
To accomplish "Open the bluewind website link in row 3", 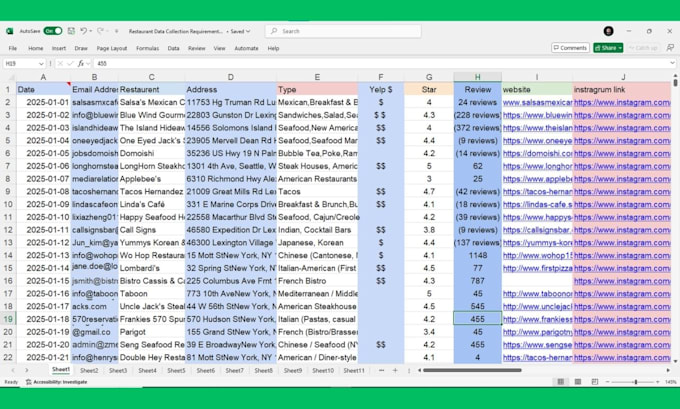I will [537, 115].
